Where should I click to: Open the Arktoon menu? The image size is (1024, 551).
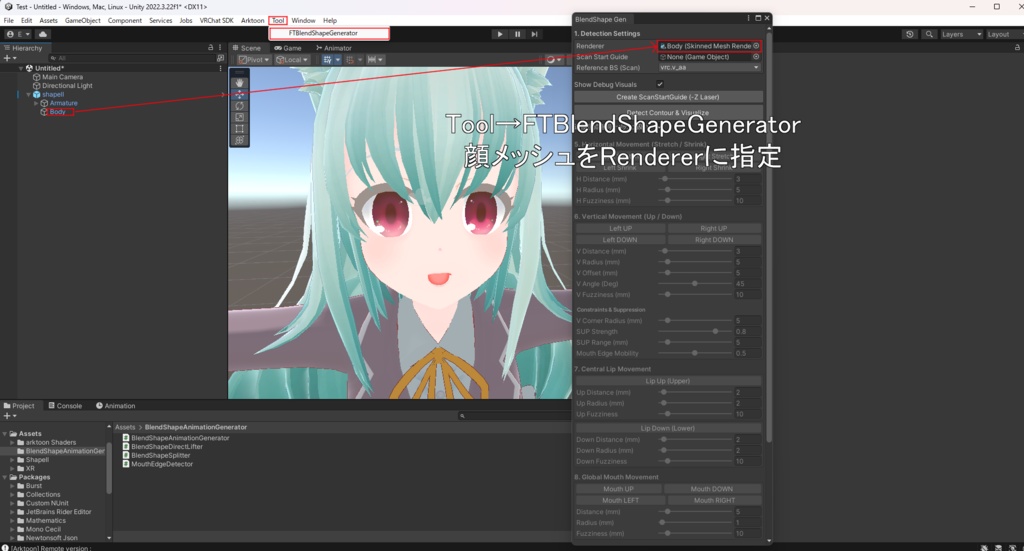pos(252,20)
